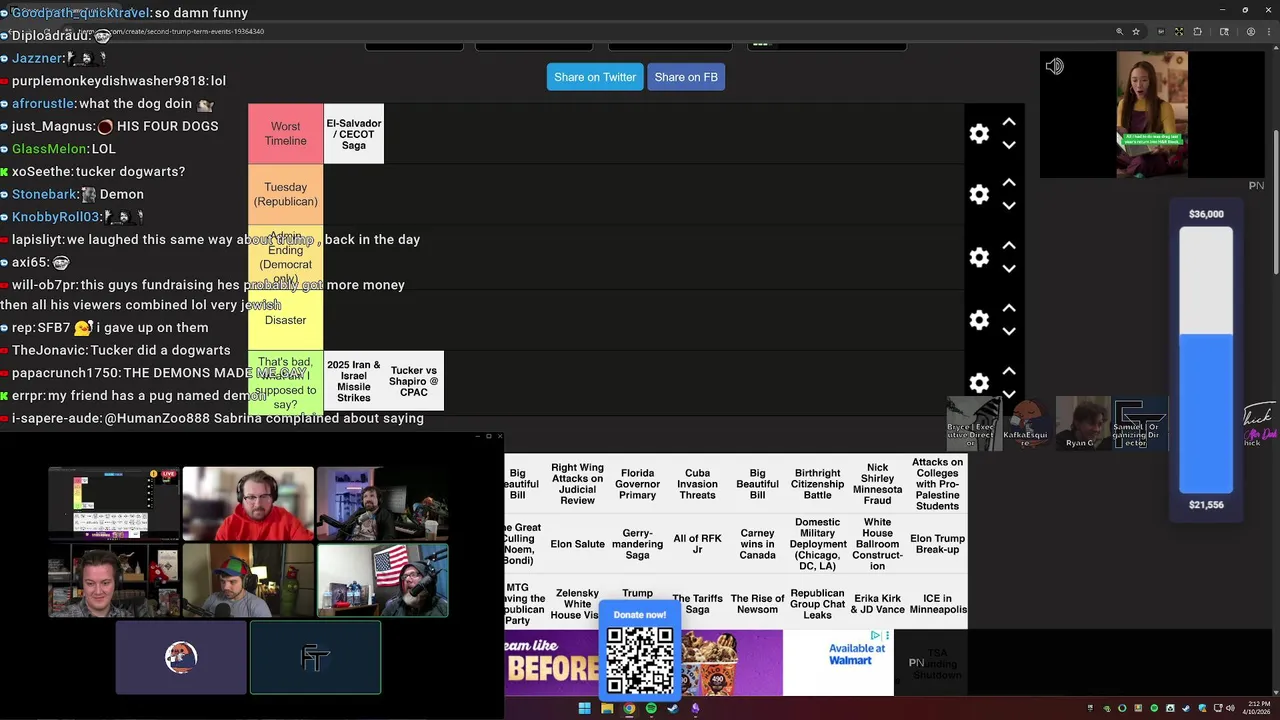The height and width of the screenshot is (720, 1280).
Task: Click the Worst Timeline red tier label
Action: [x=286, y=134]
